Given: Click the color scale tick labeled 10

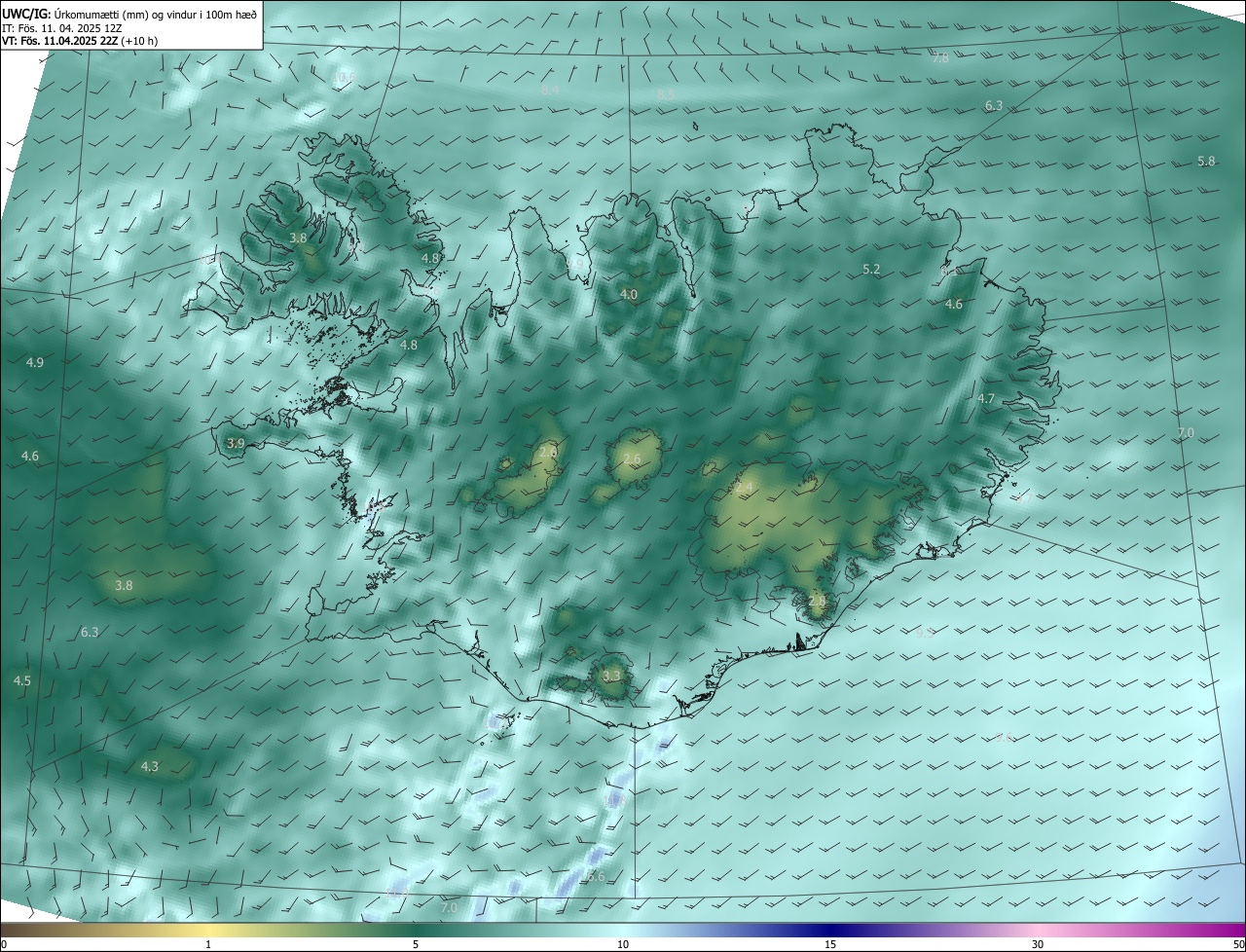Looking at the screenshot, I should click(x=623, y=944).
